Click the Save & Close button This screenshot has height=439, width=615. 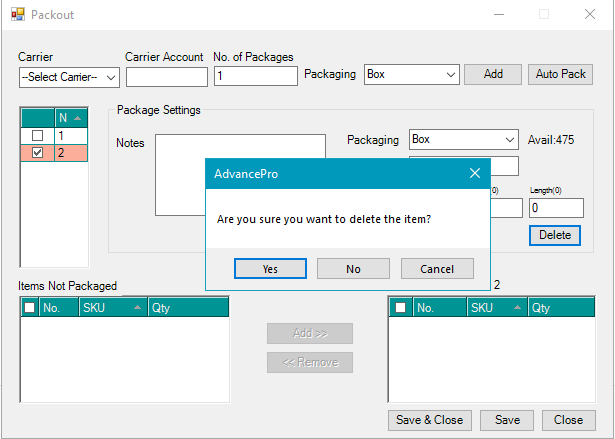[429, 420]
